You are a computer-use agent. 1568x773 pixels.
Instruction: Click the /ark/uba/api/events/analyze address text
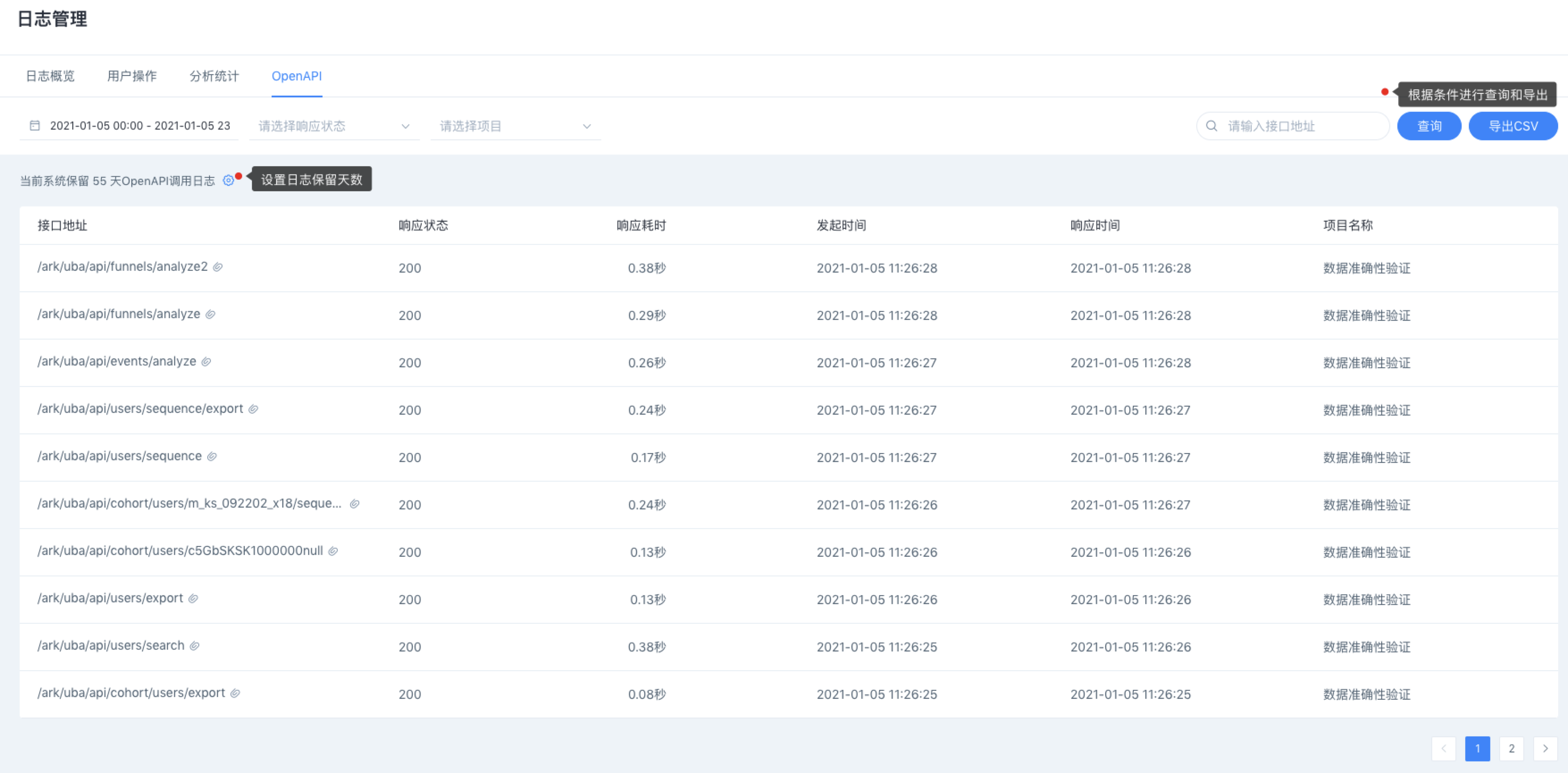[x=117, y=361]
